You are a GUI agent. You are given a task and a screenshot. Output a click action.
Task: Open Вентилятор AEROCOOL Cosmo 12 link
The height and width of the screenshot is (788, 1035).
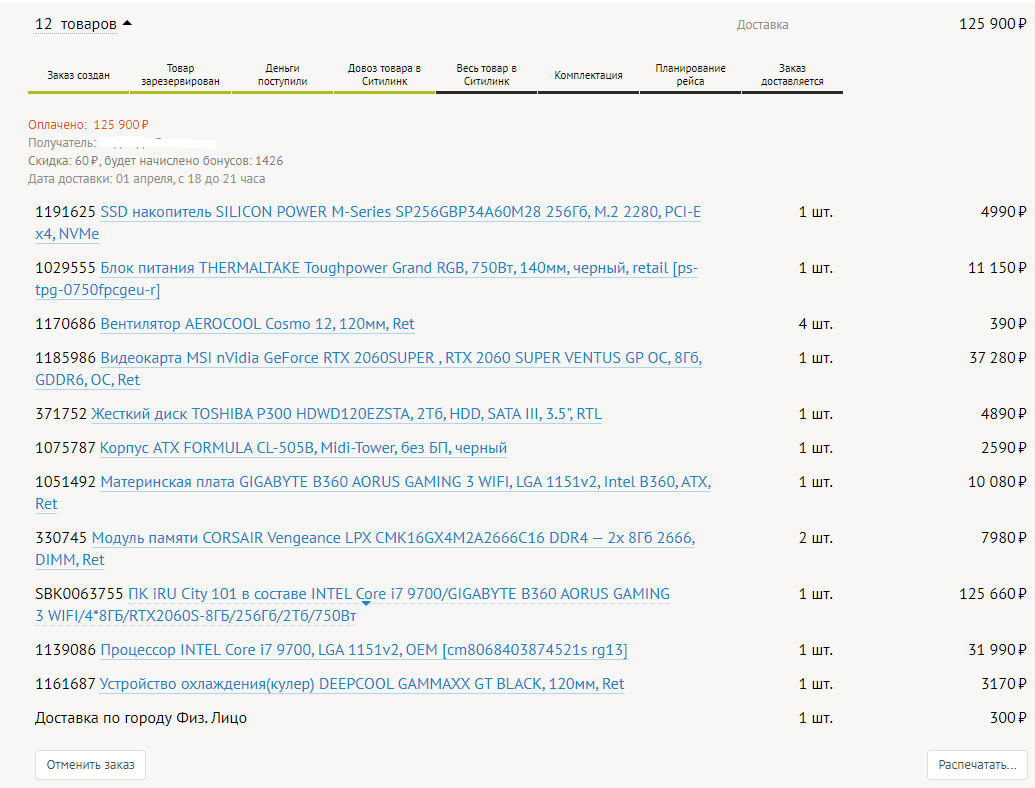[257, 324]
